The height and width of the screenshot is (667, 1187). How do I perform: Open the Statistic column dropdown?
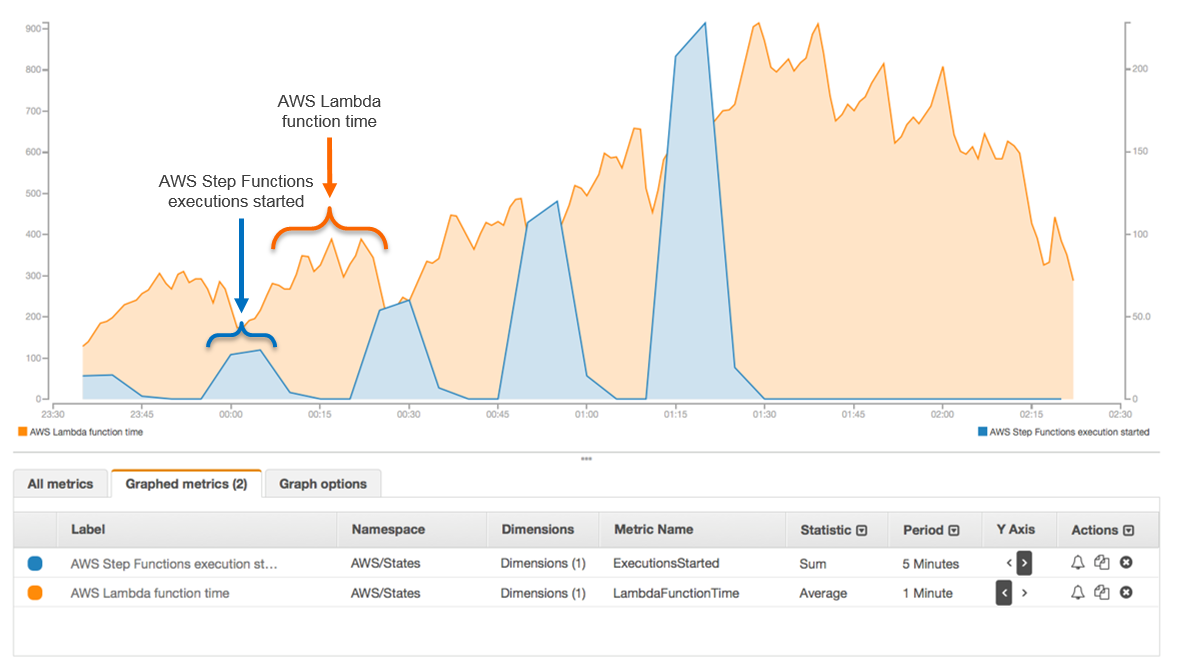pyautogui.click(x=862, y=530)
